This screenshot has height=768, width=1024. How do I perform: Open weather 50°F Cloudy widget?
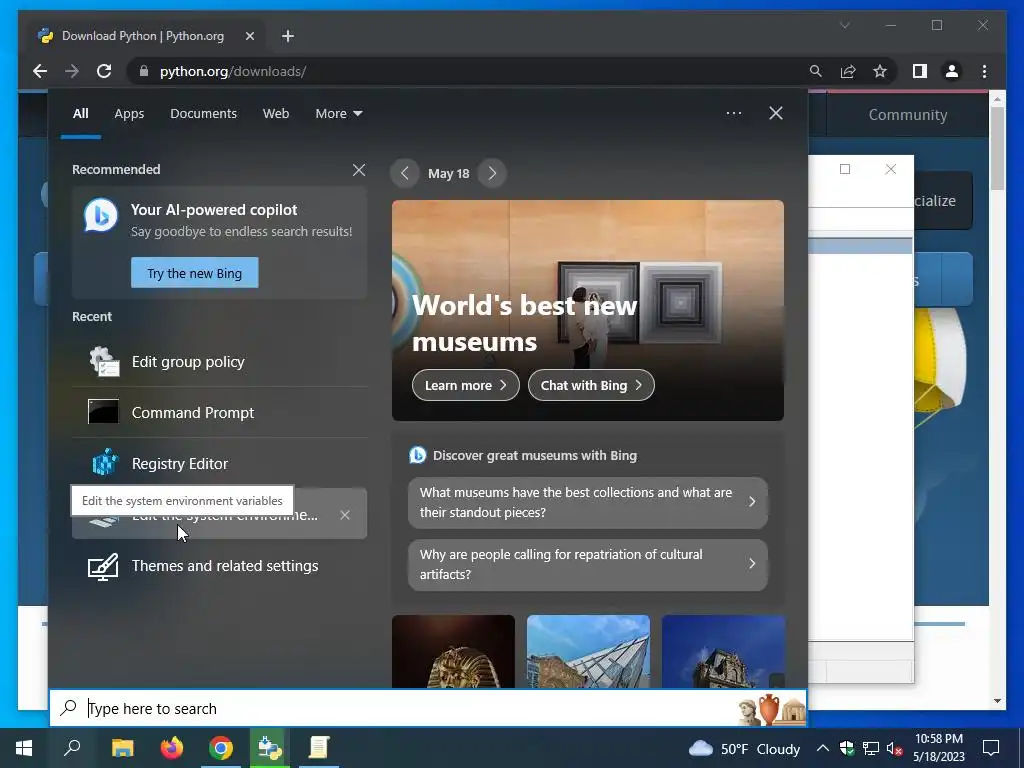pos(744,748)
